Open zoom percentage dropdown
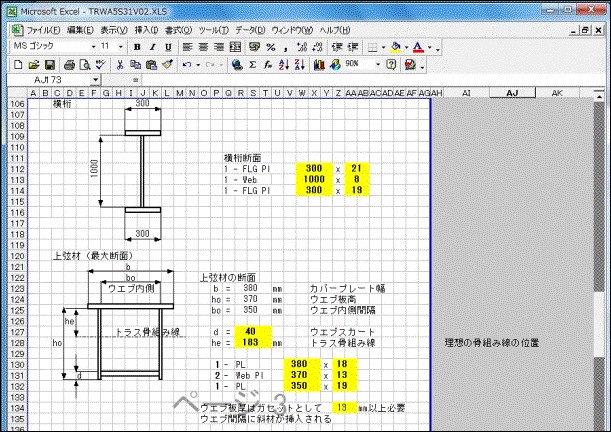 point(378,65)
